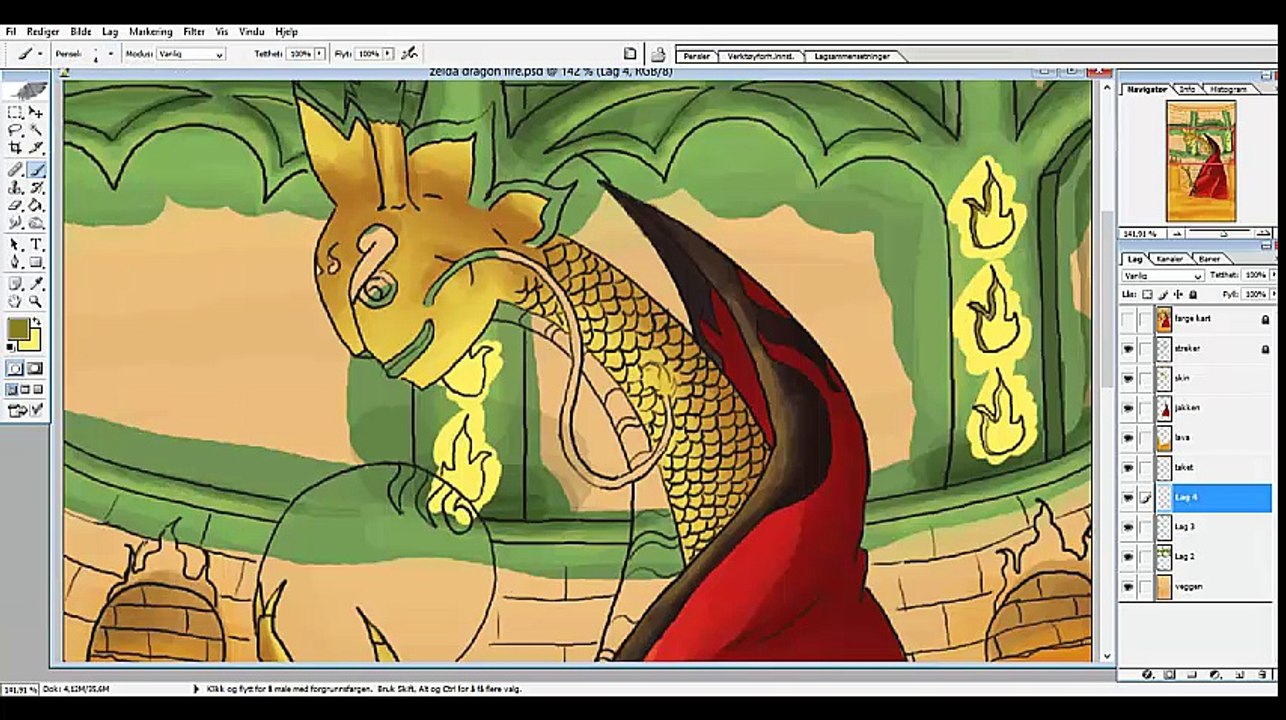Open layer blend mode dropdown Vanlig
This screenshot has height=720, width=1286.
click(x=1163, y=275)
